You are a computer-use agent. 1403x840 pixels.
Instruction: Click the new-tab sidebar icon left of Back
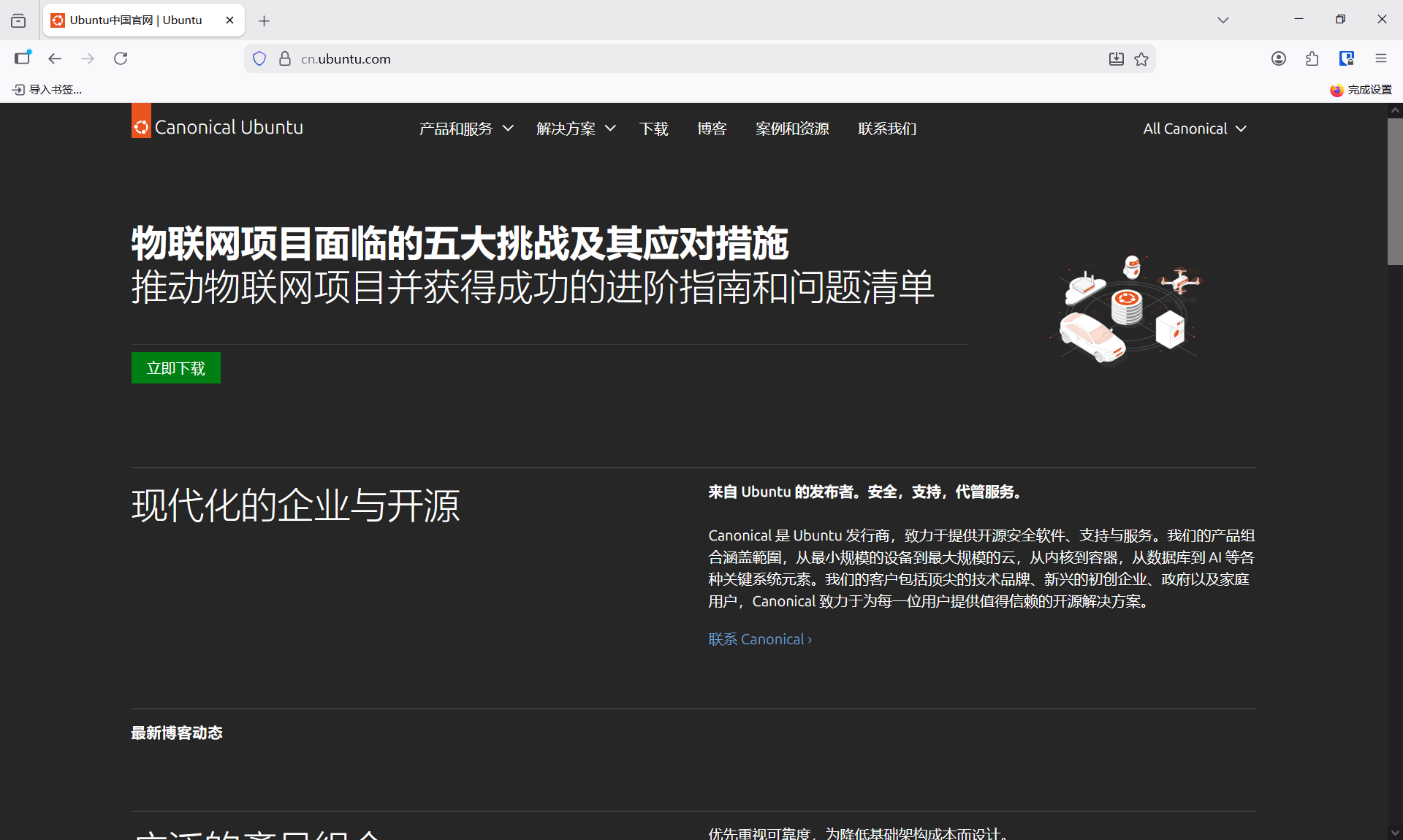coord(23,58)
